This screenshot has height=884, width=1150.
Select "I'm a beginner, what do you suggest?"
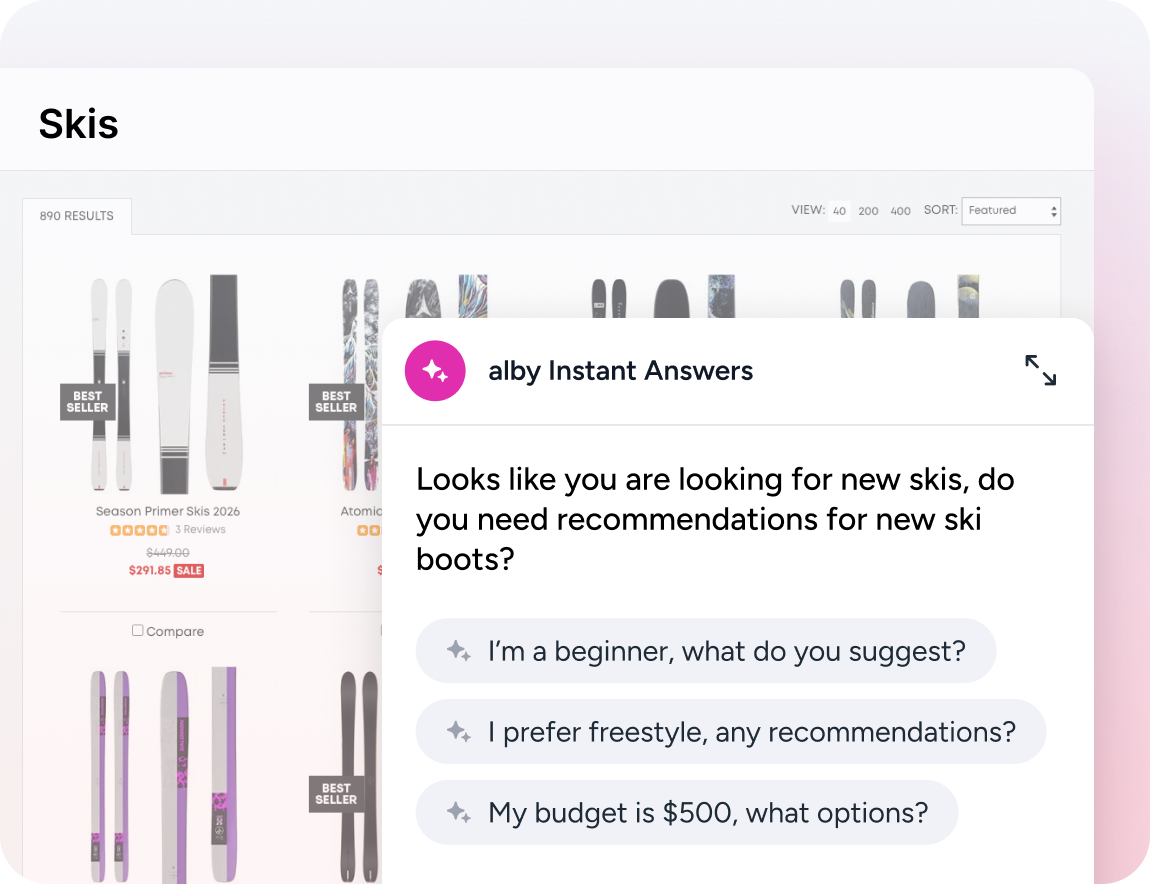tap(706, 651)
